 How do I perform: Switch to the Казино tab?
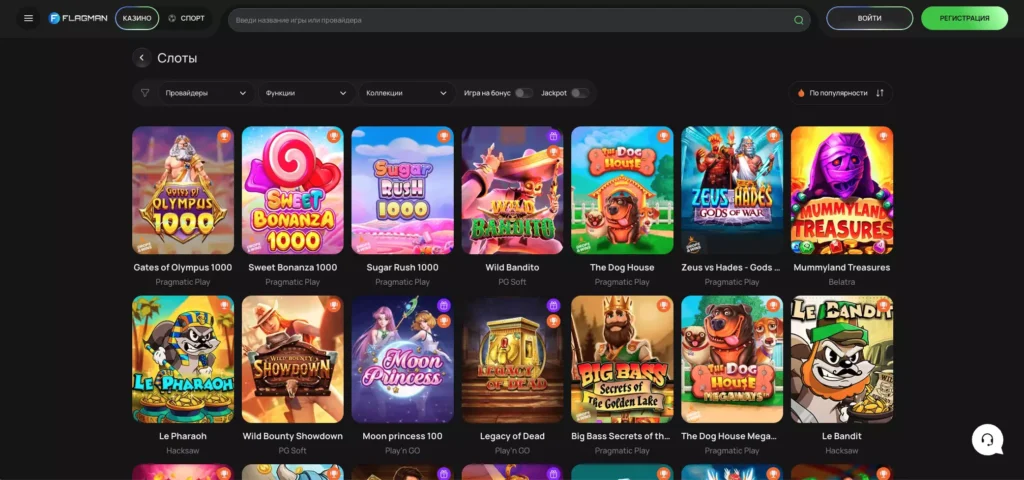point(136,18)
